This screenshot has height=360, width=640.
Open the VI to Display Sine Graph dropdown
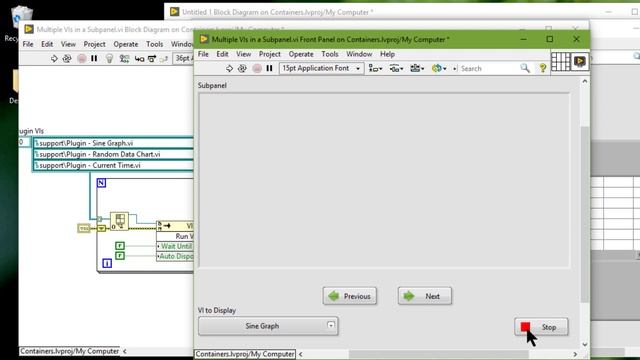[x=268, y=326]
